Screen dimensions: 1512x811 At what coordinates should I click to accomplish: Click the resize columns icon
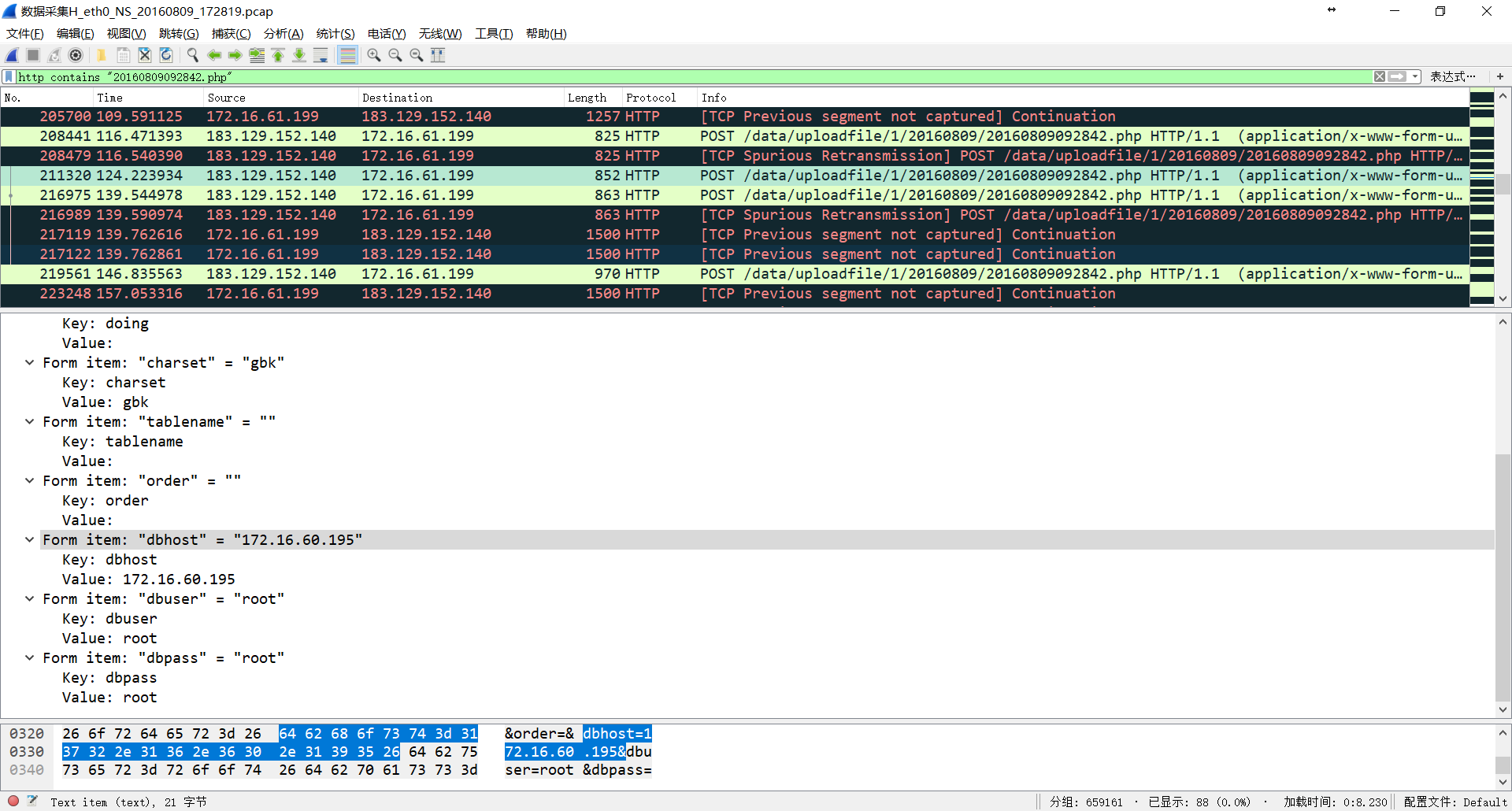pos(438,55)
